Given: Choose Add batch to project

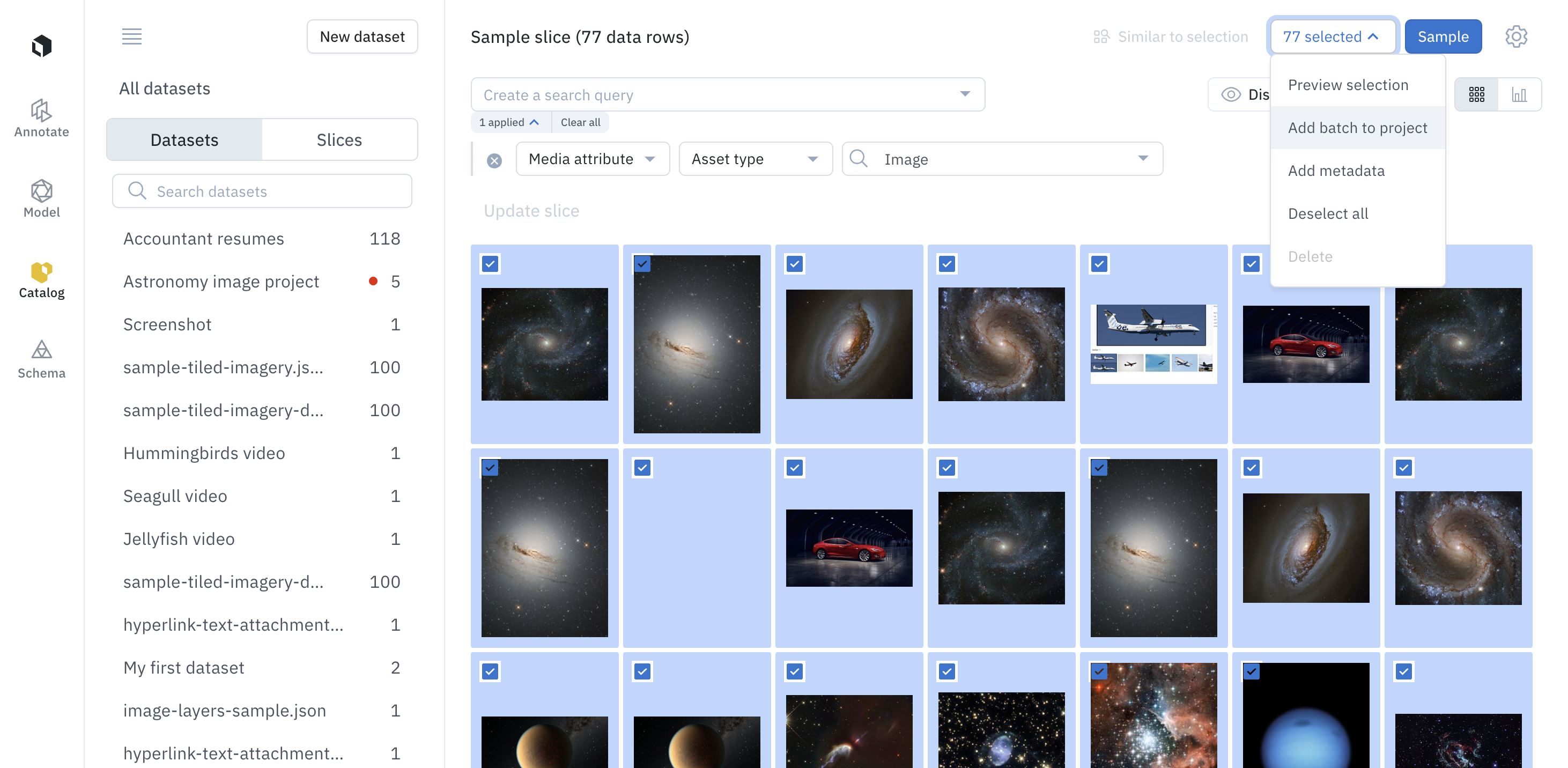Looking at the screenshot, I should tap(1357, 128).
